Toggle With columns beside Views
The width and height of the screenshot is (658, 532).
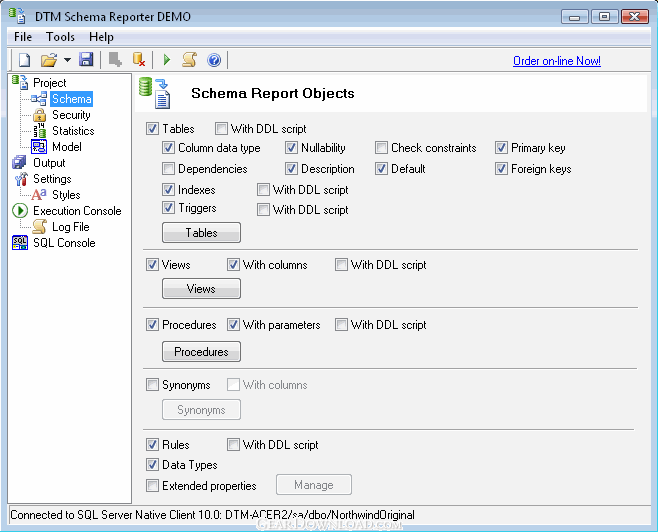pyautogui.click(x=233, y=265)
